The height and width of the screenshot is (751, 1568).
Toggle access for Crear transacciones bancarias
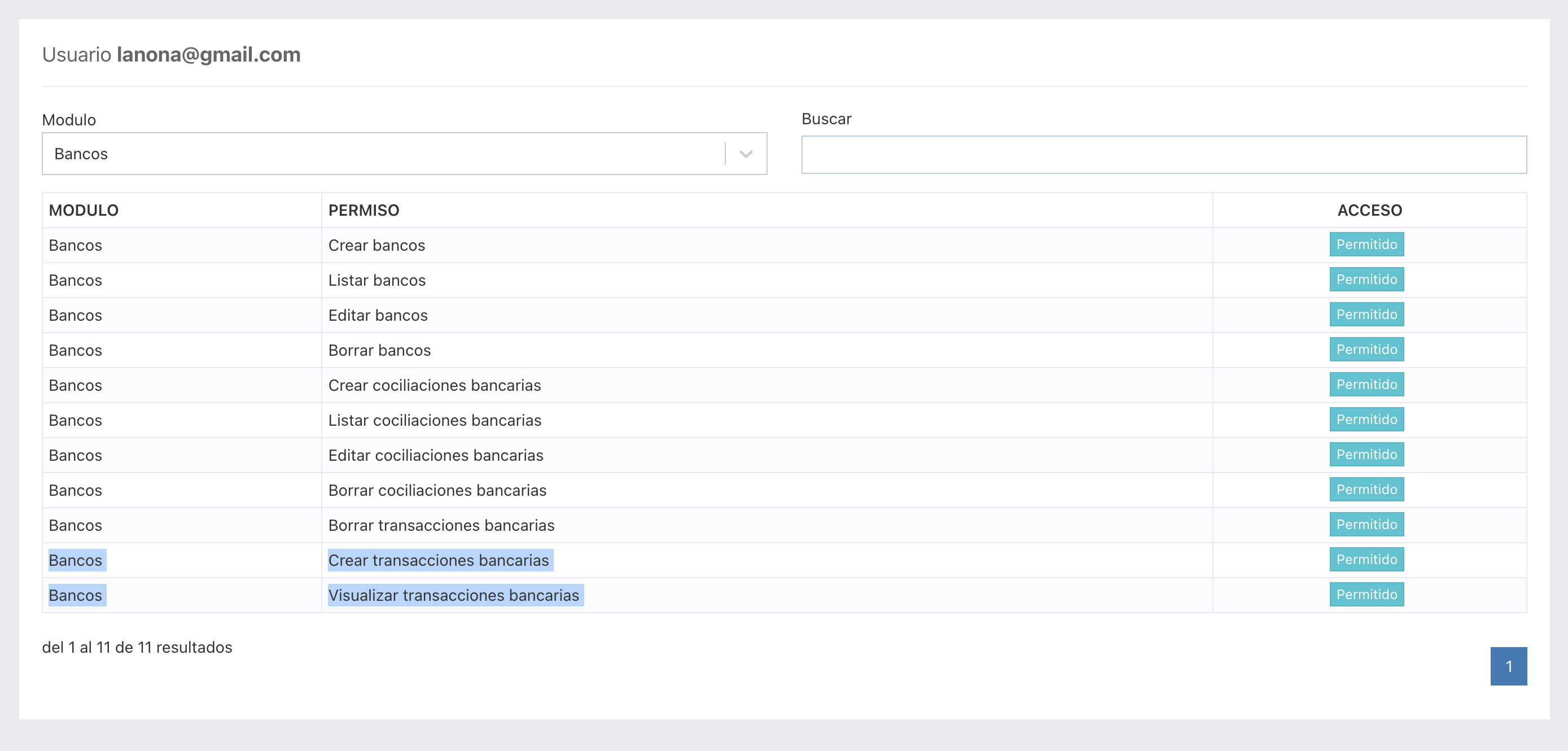1366,560
